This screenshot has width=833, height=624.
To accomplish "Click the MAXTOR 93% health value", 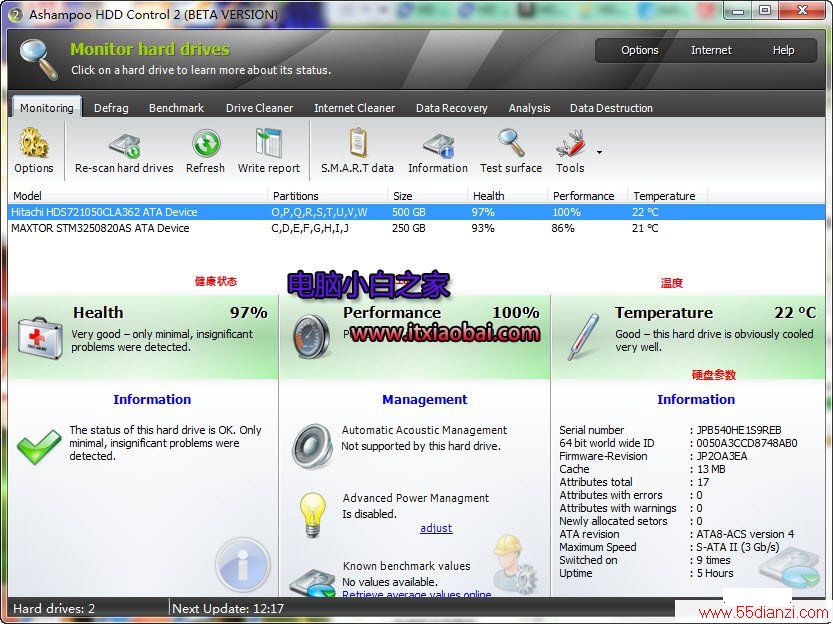I will 482,228.
